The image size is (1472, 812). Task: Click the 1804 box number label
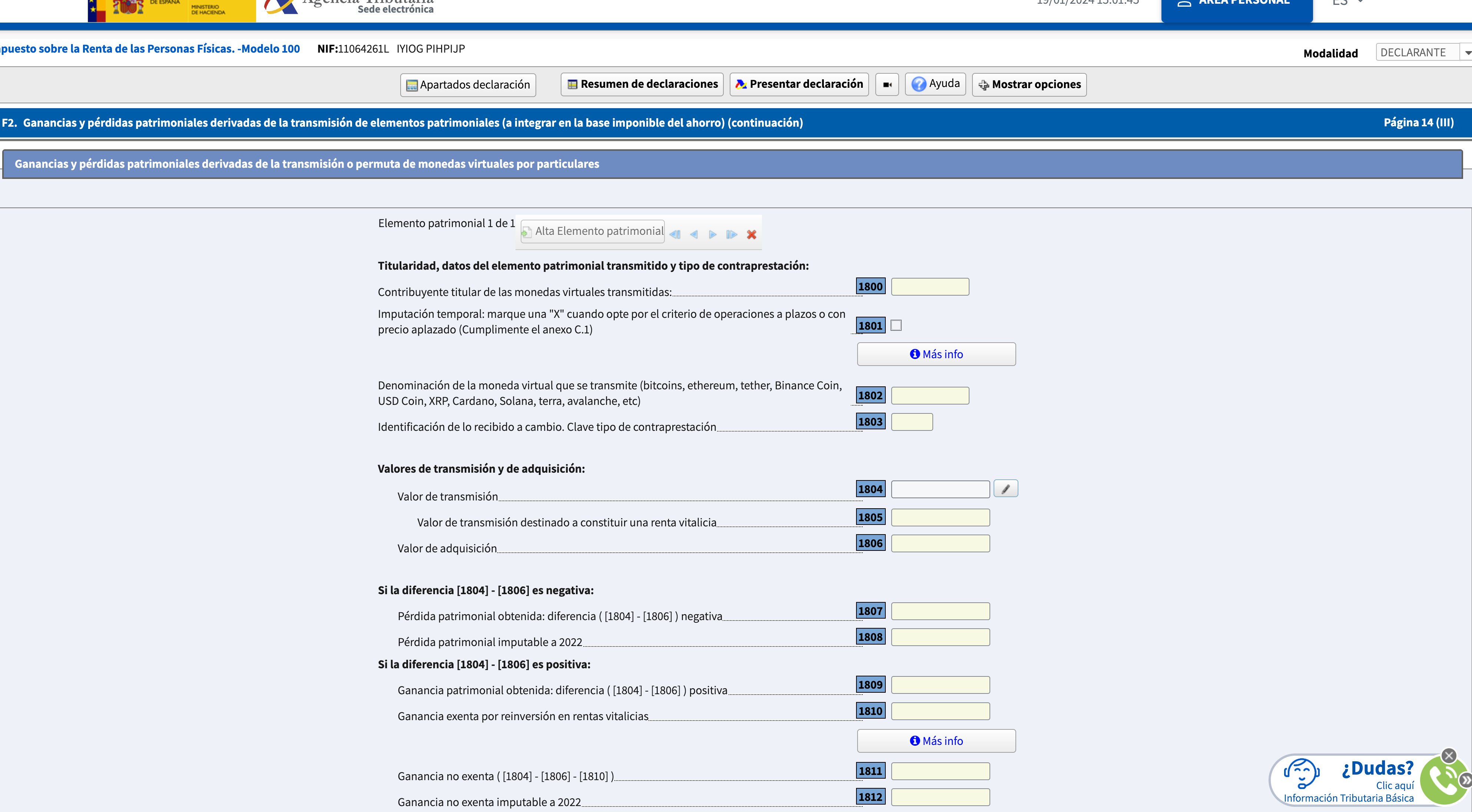click(870, 489)
